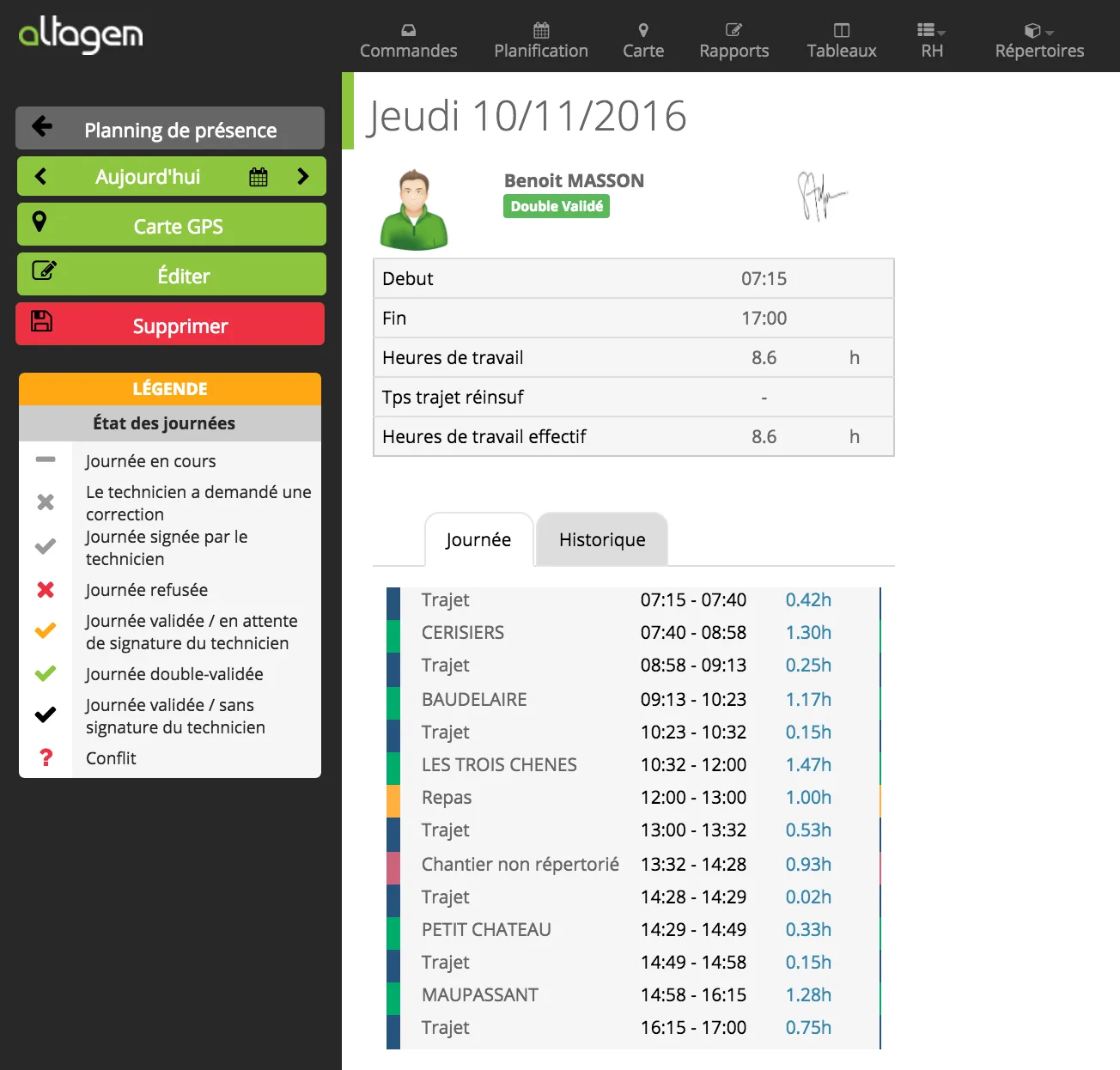This screenshot has width=1120, height=1070.
Task: Switch to the Journée tab
Action: point(478,539)
